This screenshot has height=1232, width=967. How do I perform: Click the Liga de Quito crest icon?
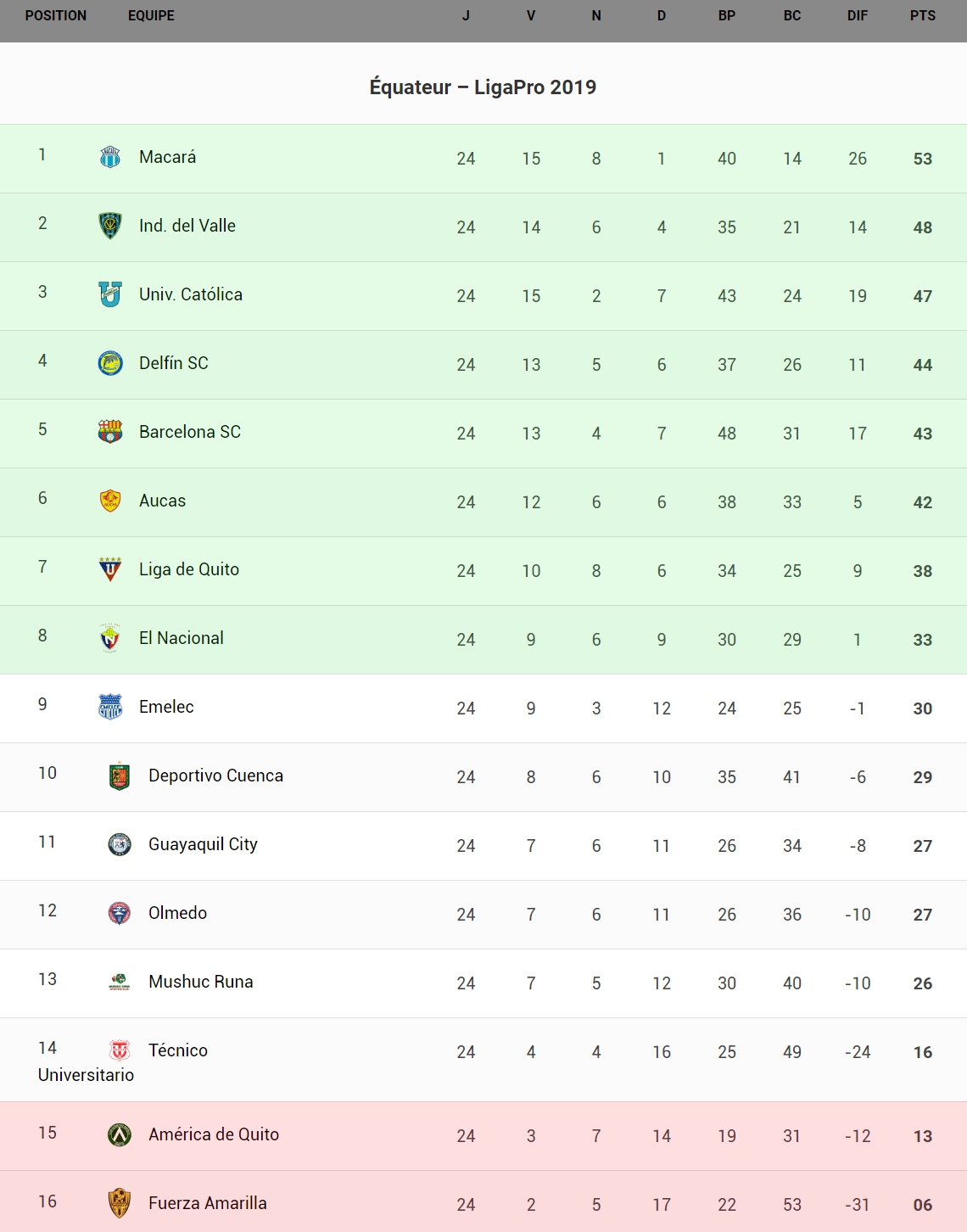pyautogui.click(x=110, y=569)
